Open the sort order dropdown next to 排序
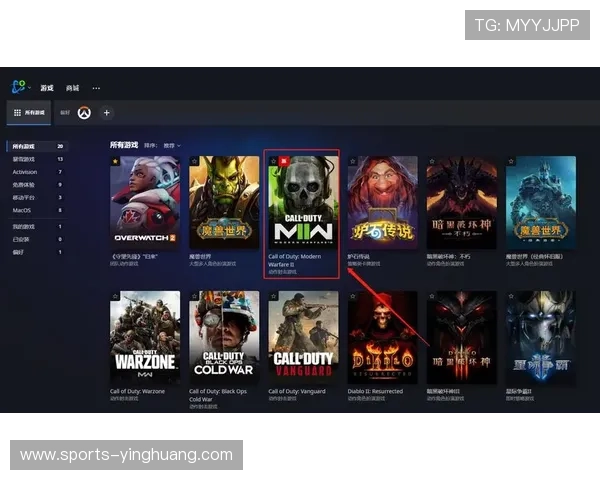 point(172,145)
